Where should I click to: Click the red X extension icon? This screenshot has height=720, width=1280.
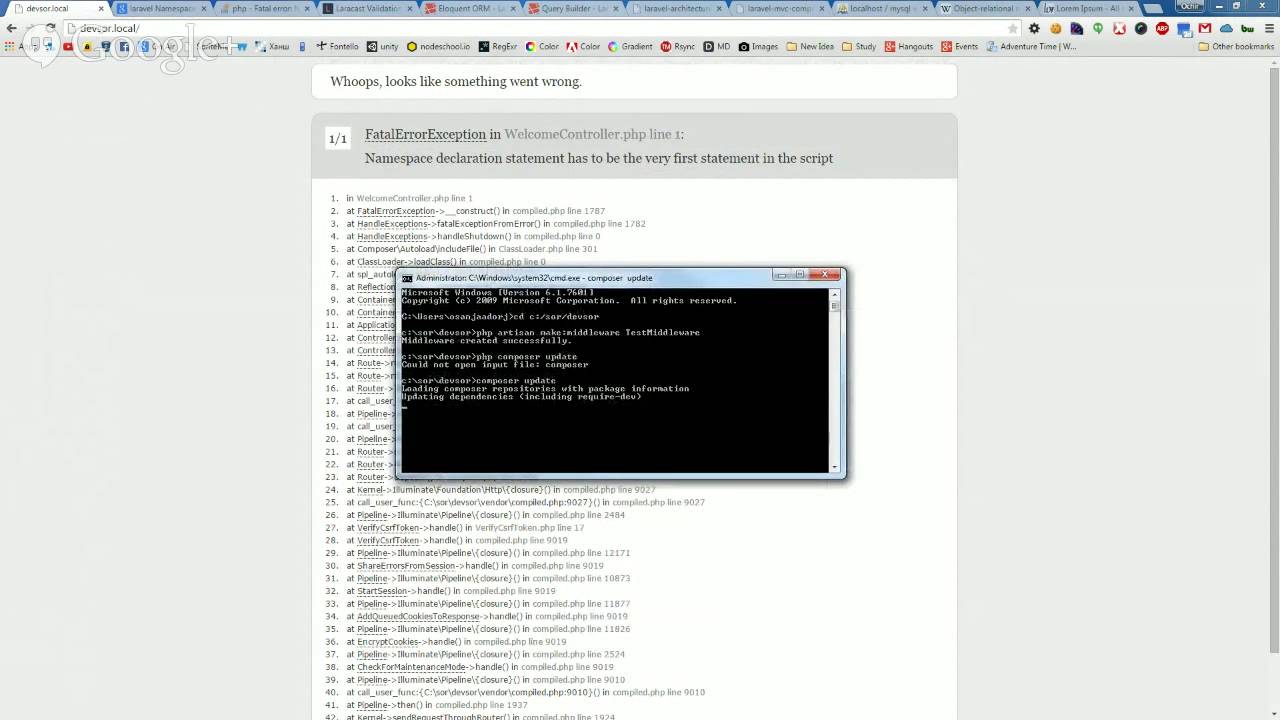coord(1119,28)
